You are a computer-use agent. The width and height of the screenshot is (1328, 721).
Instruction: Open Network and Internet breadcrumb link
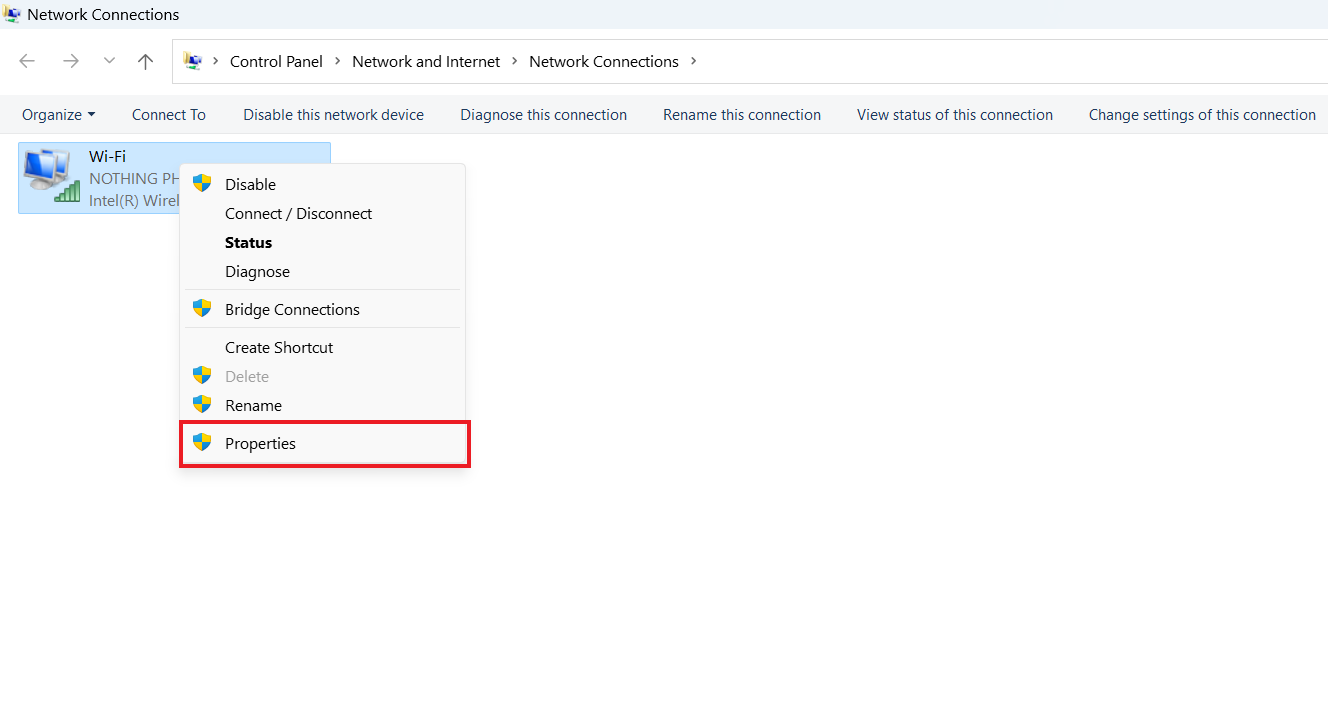coord(426,62)
